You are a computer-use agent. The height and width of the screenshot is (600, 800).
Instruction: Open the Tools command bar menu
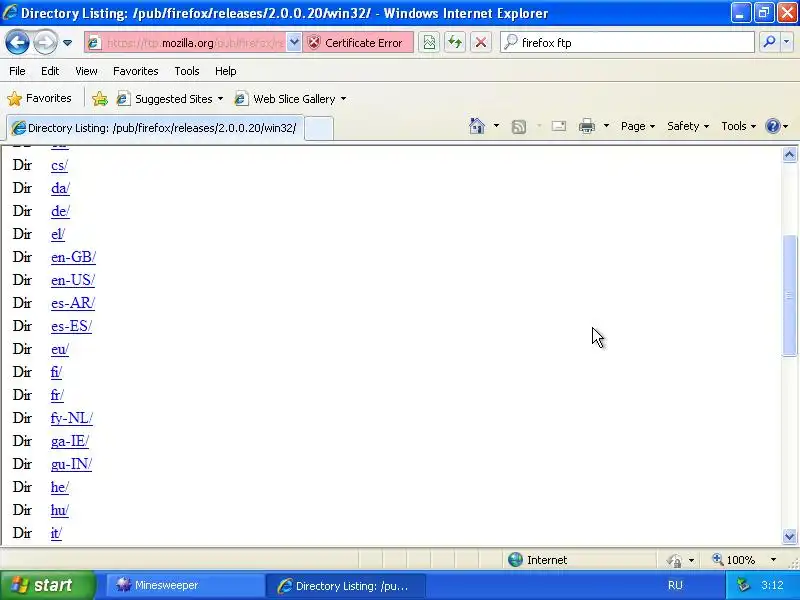click(738, 126)
